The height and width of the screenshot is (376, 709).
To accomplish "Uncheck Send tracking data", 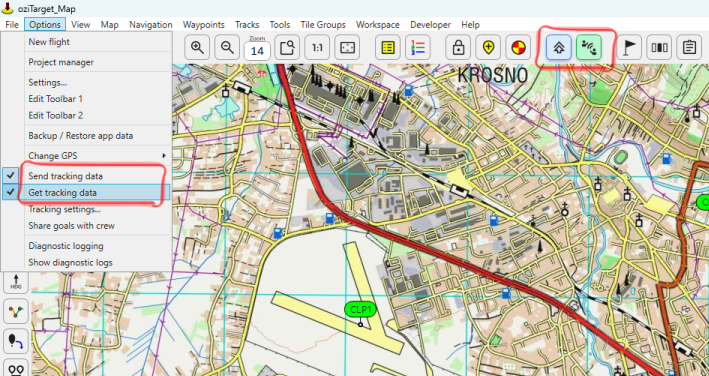I will pyautogui.click(x=86, y=176).
